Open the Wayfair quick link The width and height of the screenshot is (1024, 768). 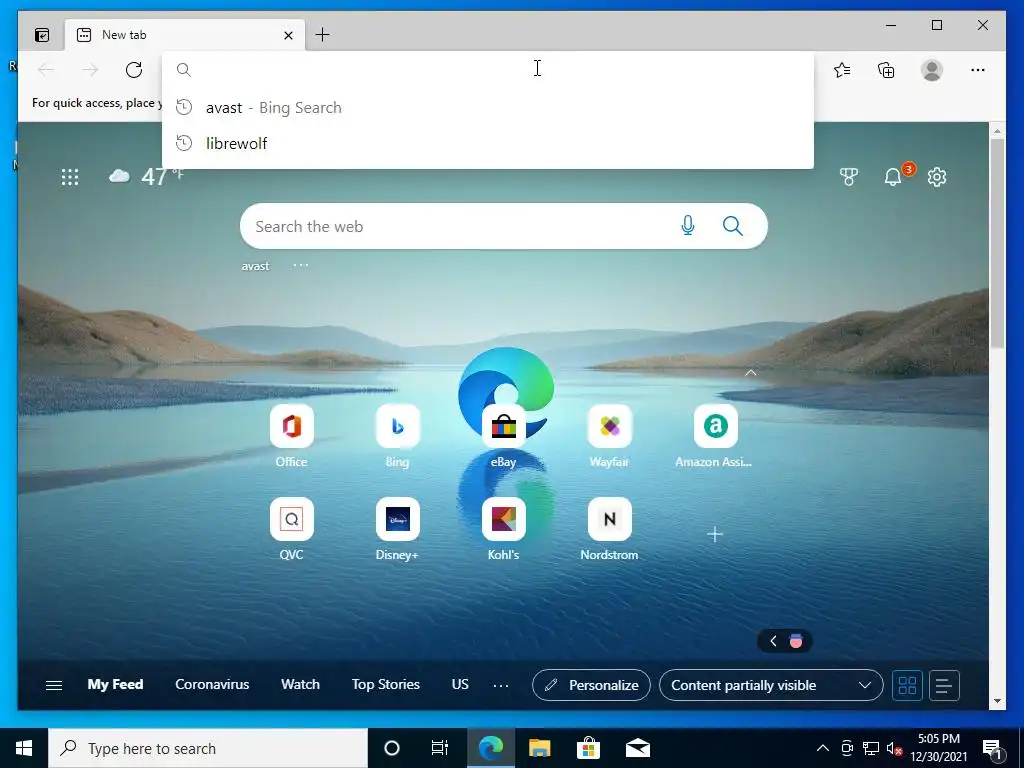[x=609, y=436]
